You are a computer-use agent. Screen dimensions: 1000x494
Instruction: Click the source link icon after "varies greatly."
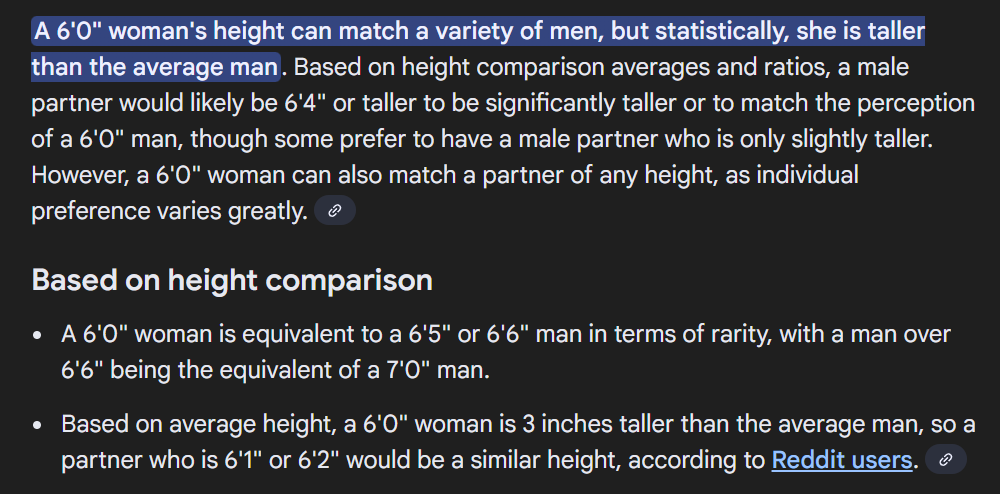[335, 211]
